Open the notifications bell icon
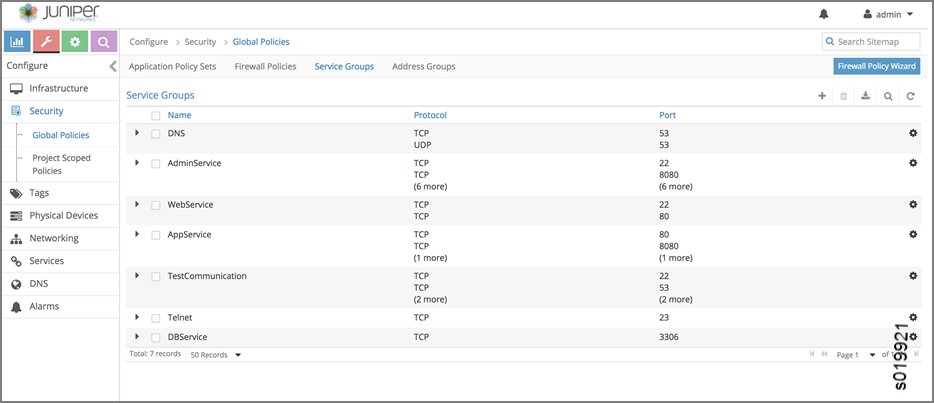The height and width of the screenshot is (403, 934). [824, 15]
